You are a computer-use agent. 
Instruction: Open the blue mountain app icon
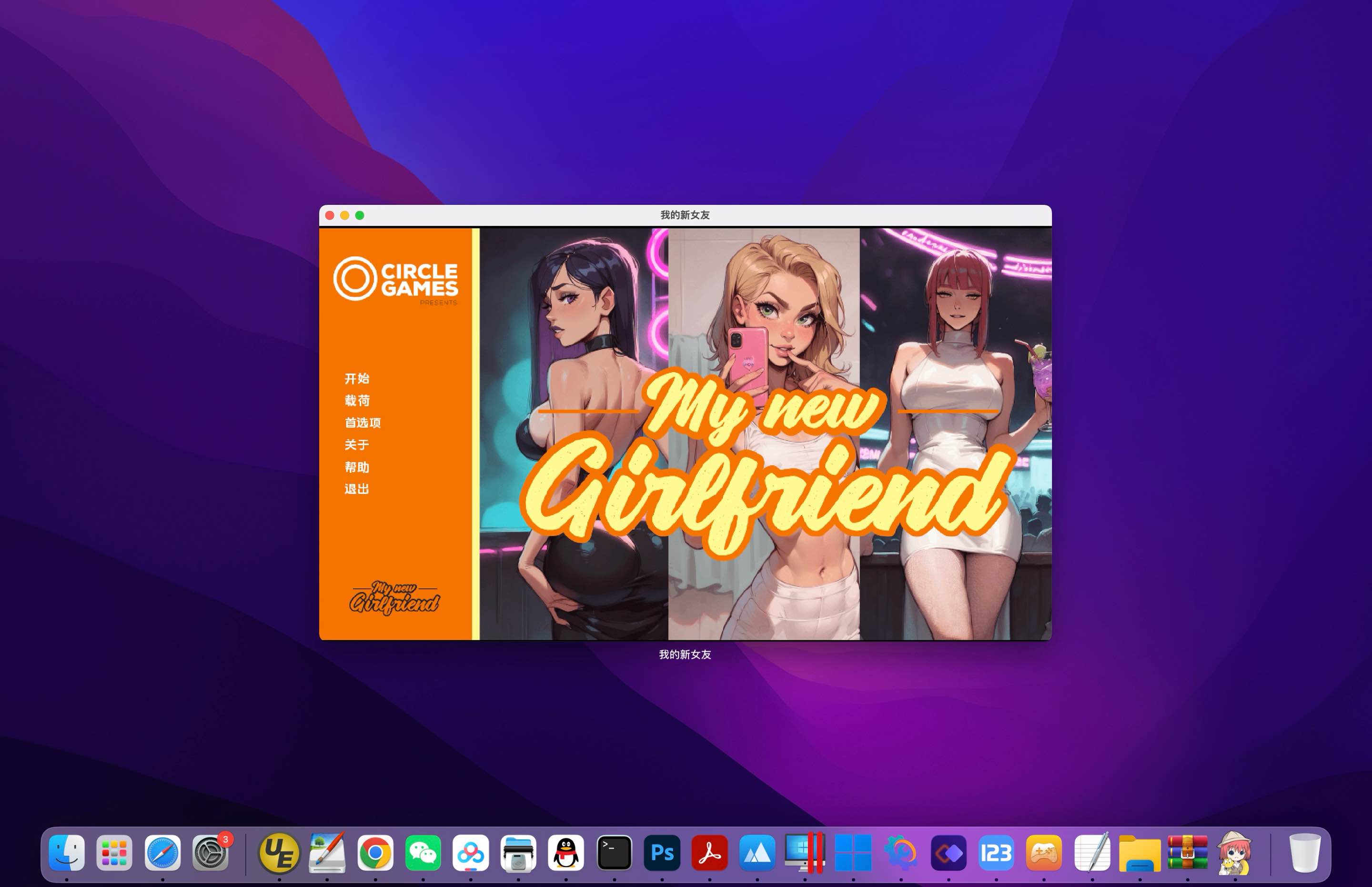coord(757,852)
